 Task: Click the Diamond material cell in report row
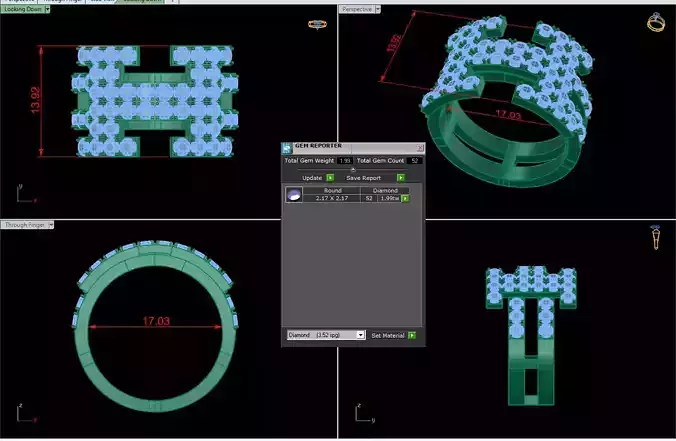point(385,190)
